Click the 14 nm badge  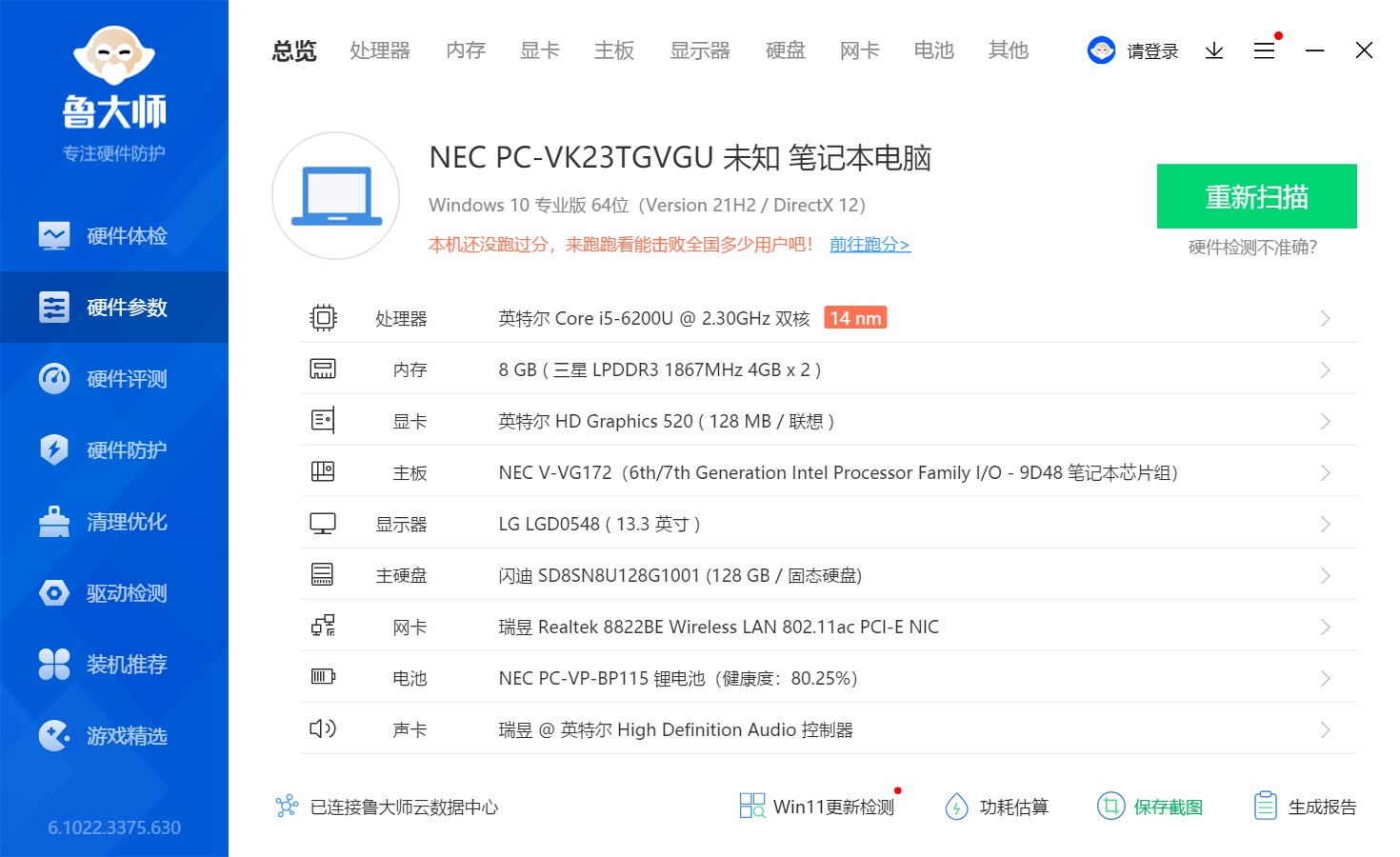[x=855, y=318]
